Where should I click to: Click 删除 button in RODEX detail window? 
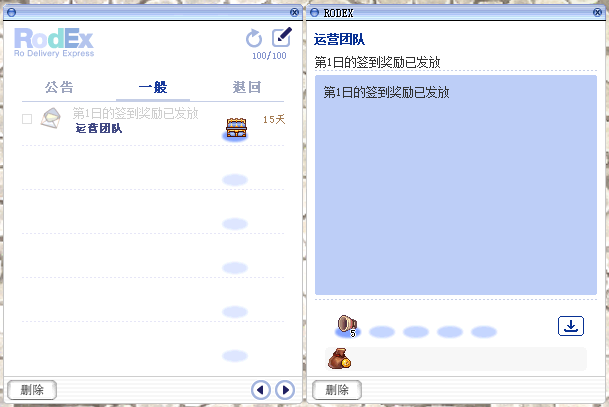tap(337, 390)
